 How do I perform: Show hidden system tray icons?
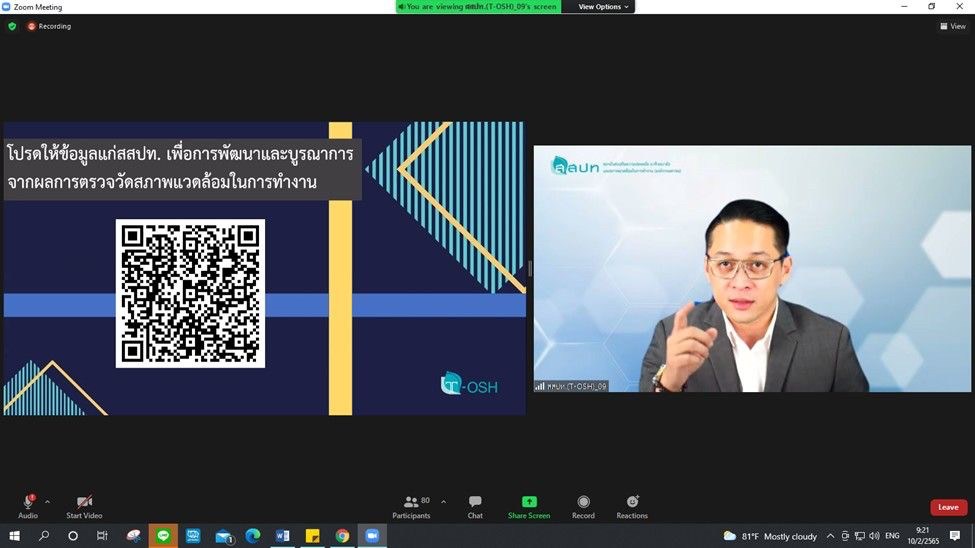830,536
